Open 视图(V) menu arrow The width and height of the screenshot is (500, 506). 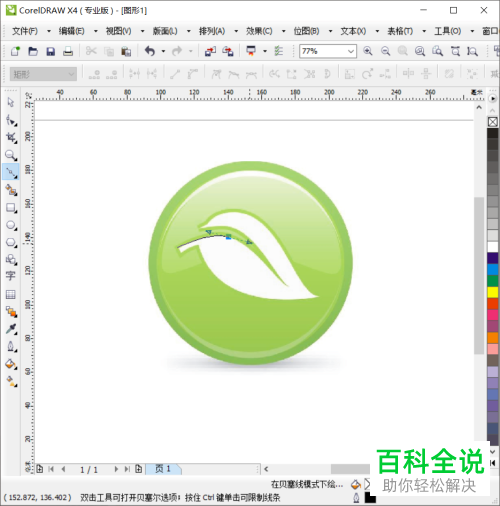142,31
